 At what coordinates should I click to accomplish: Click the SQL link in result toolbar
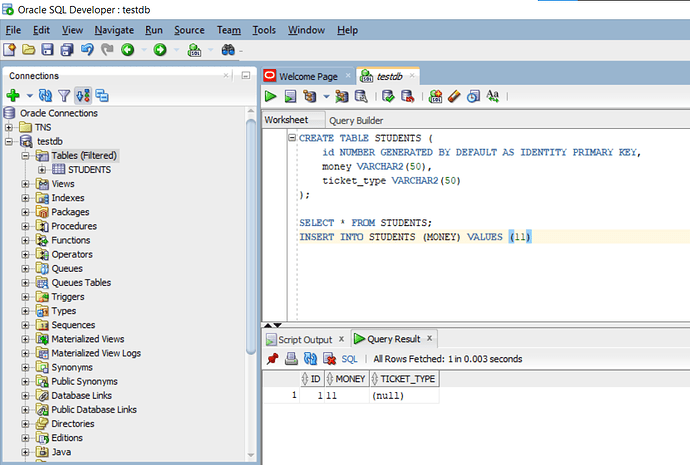(x=349, y=359)
